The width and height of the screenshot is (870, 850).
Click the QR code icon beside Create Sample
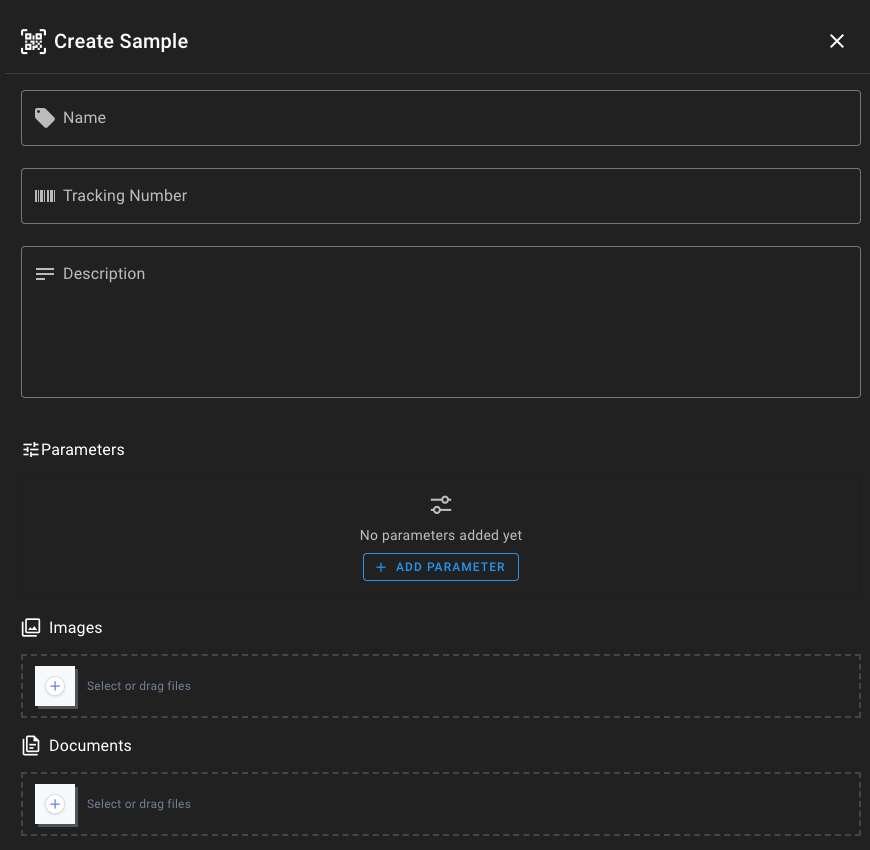[33, 41]
